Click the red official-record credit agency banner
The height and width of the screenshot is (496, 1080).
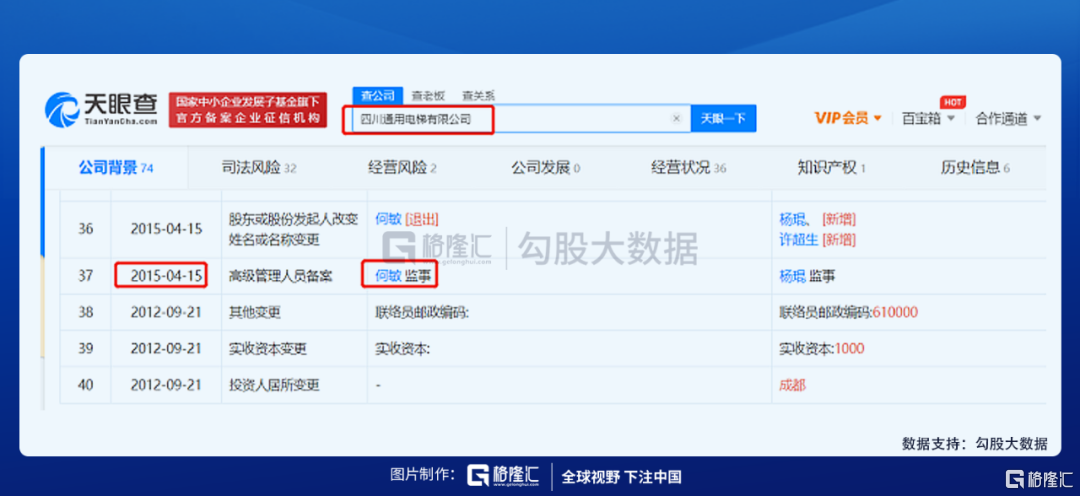[x=248, y=110]
